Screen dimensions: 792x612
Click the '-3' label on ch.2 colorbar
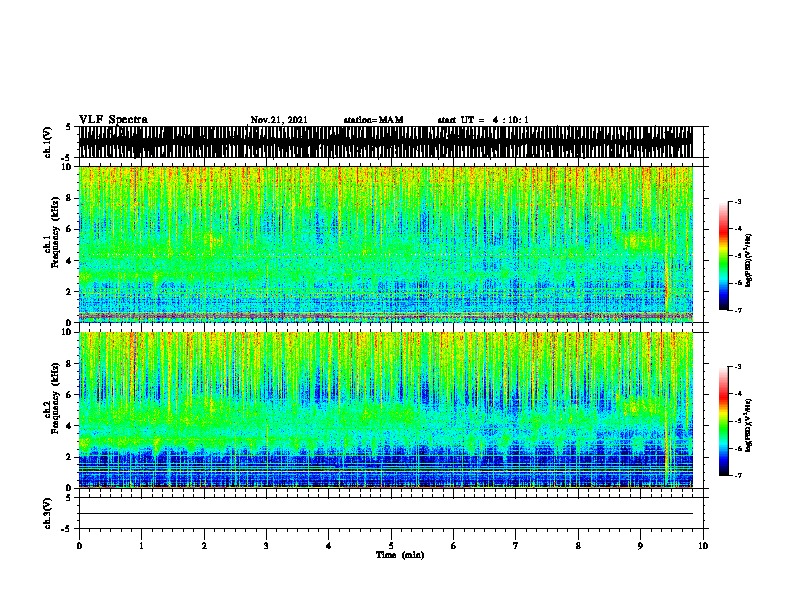point(738,367)
